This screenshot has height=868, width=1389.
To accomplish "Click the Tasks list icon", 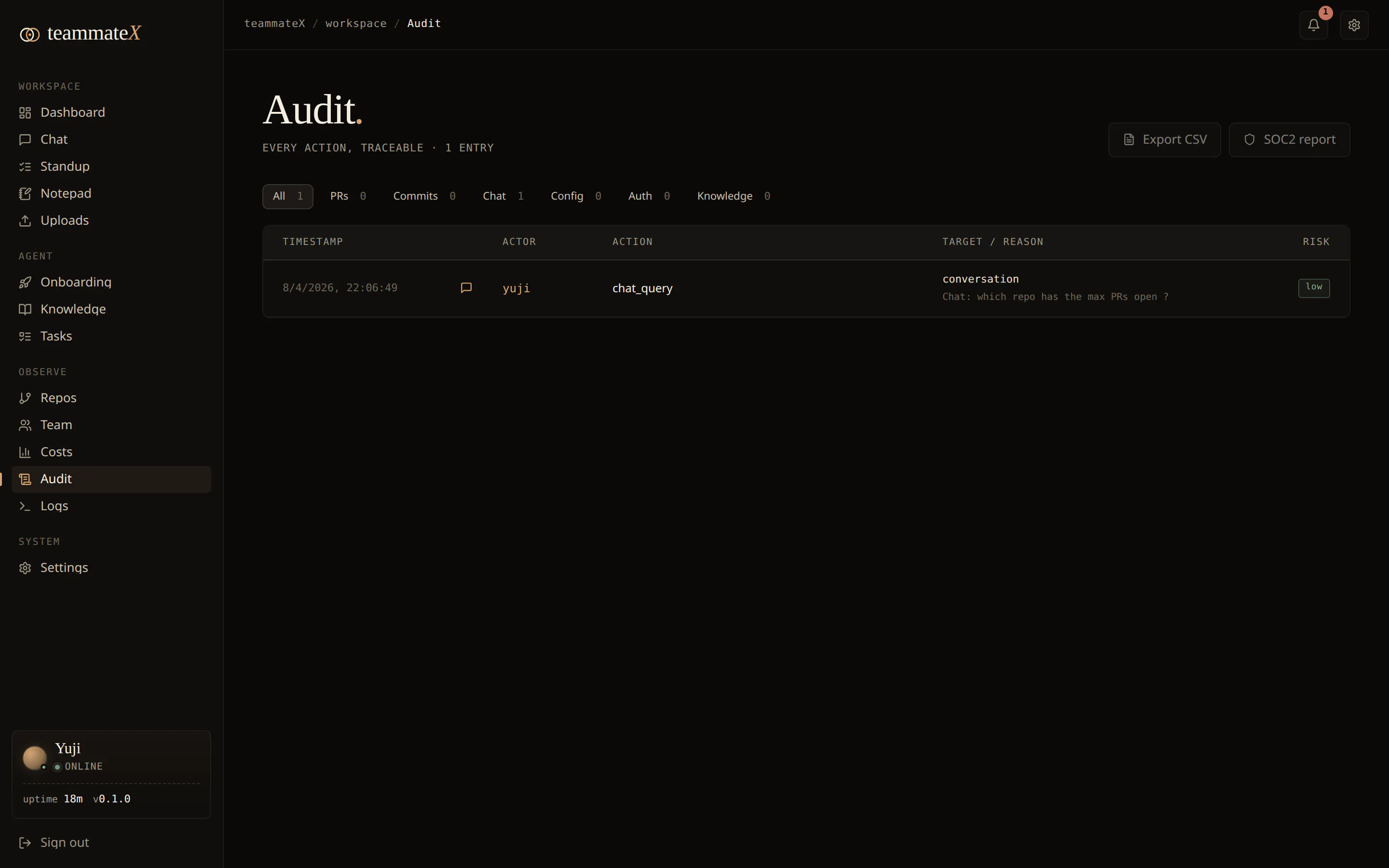I will click(25, 337).
